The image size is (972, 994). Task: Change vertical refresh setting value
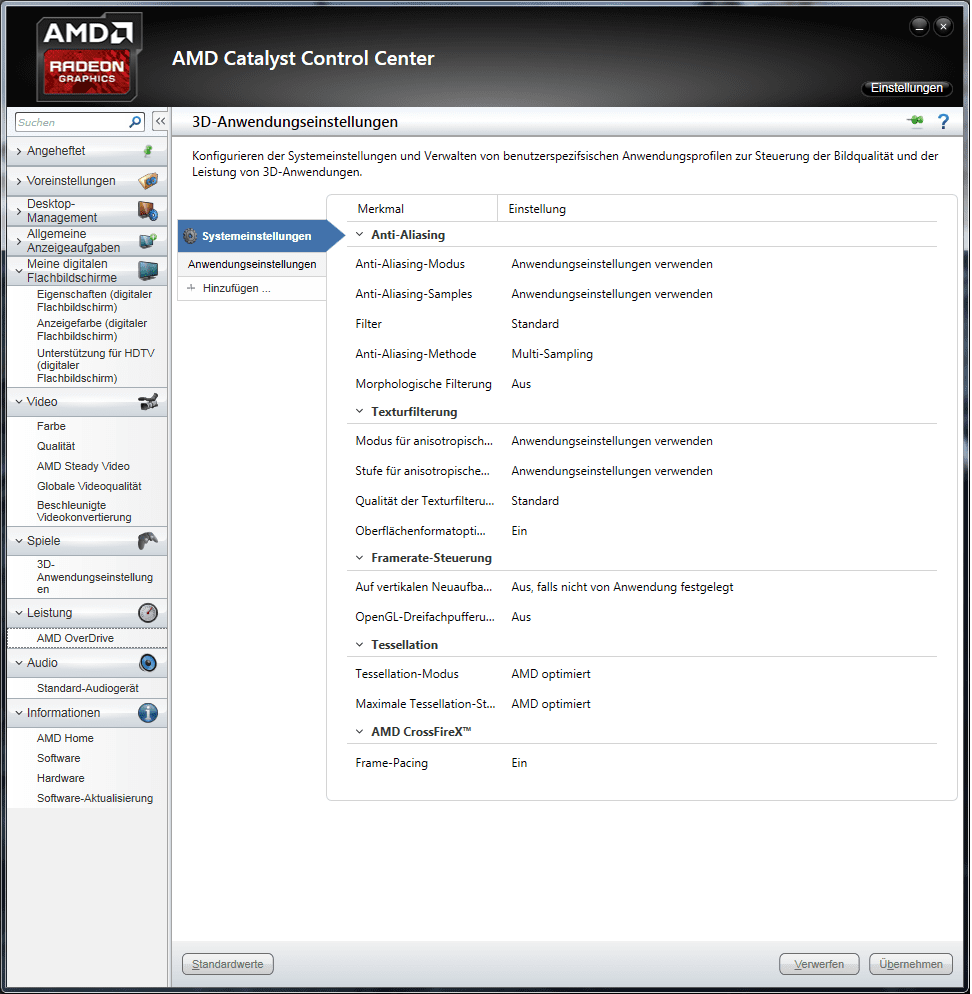(x=622, y=588)
